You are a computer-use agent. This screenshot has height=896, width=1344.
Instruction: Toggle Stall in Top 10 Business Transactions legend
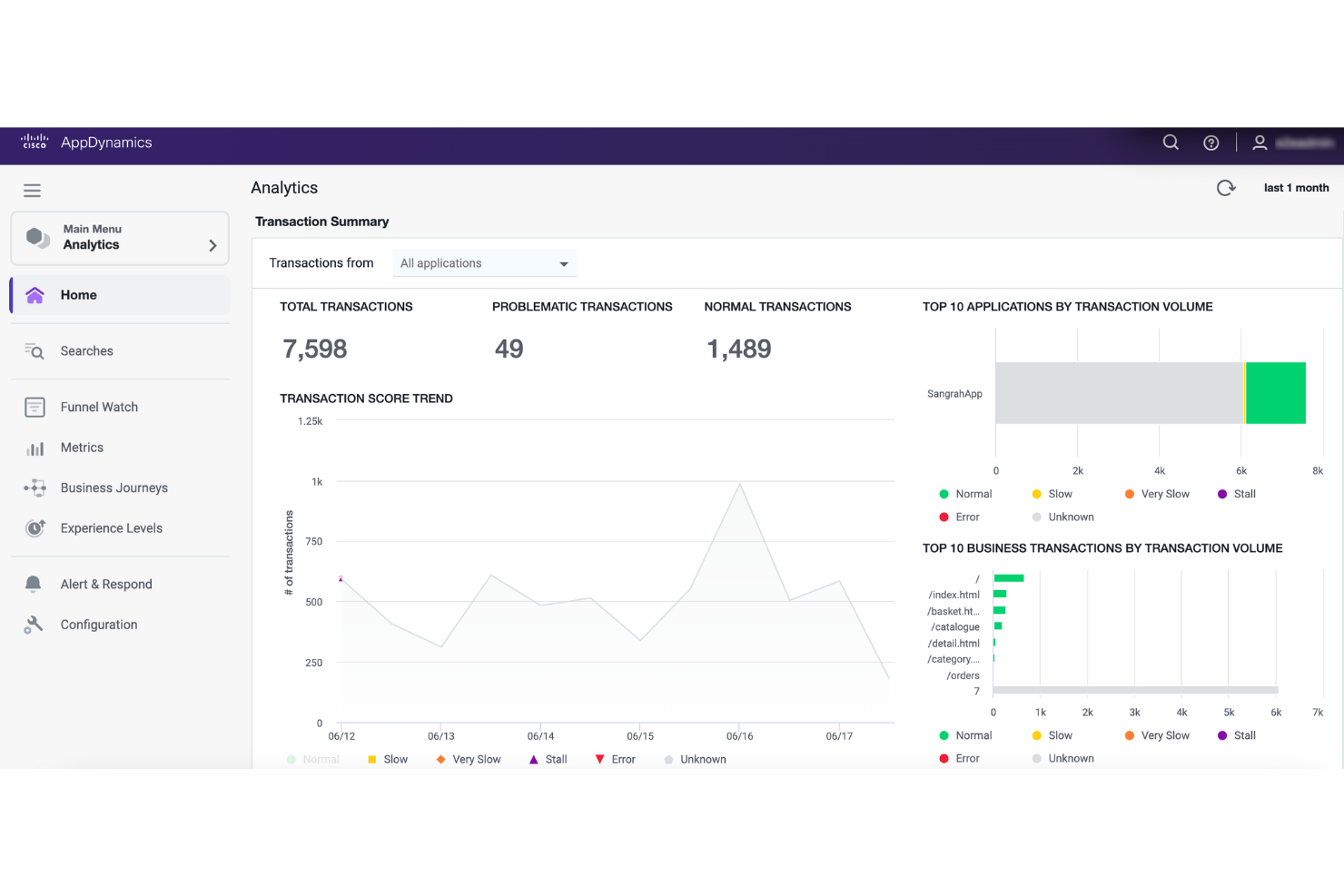[1237, 736]
